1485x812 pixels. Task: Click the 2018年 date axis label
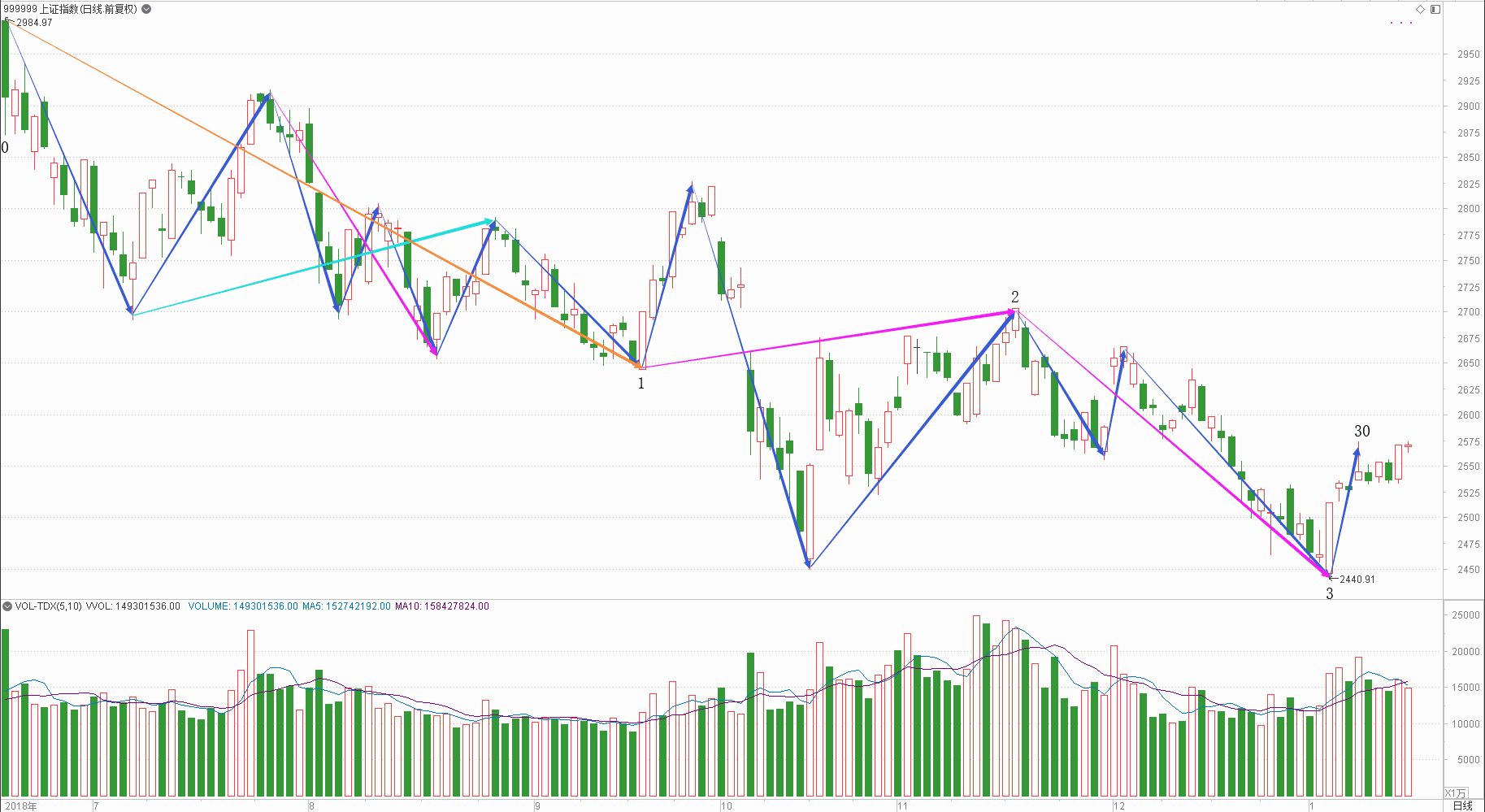click(x=21, y=806)
